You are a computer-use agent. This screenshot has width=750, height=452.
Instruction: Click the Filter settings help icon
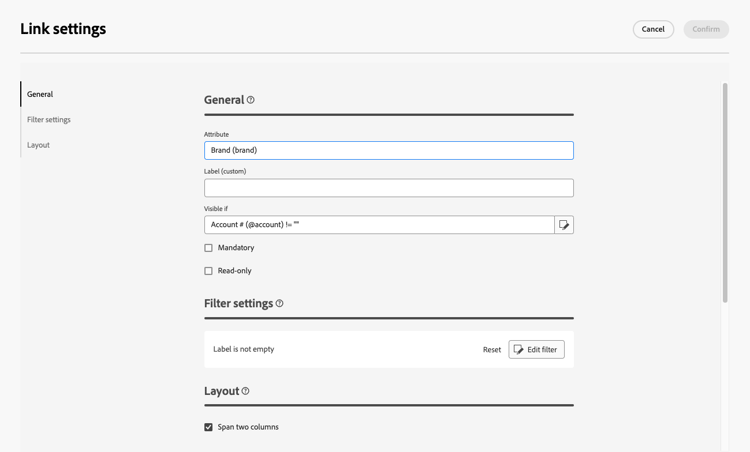pos(280,304)
